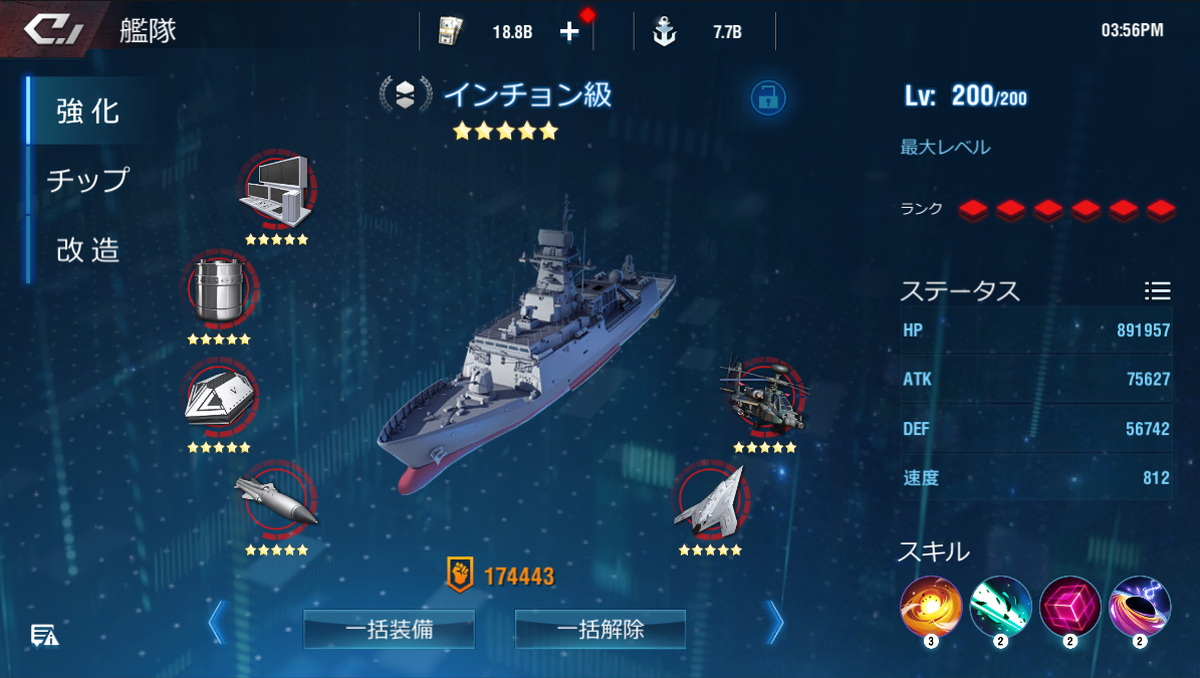Switch to the 改造 tab
Image resolution: width=1200 pixels, height=678 pixels.
pyautogui.click(x=88, y=251)
